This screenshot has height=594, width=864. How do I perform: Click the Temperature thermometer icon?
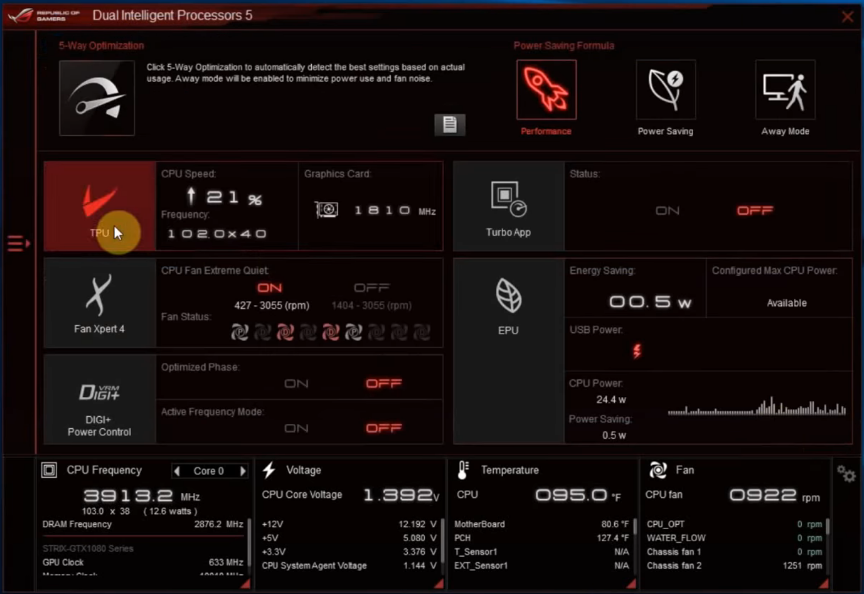point(463,470)
